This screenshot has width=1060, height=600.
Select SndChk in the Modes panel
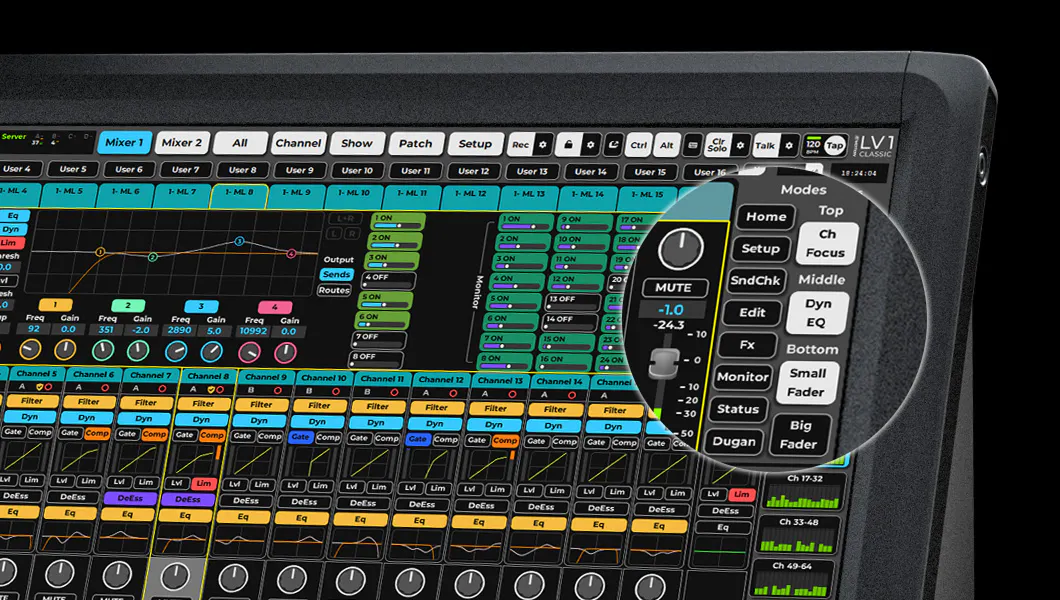755,280
